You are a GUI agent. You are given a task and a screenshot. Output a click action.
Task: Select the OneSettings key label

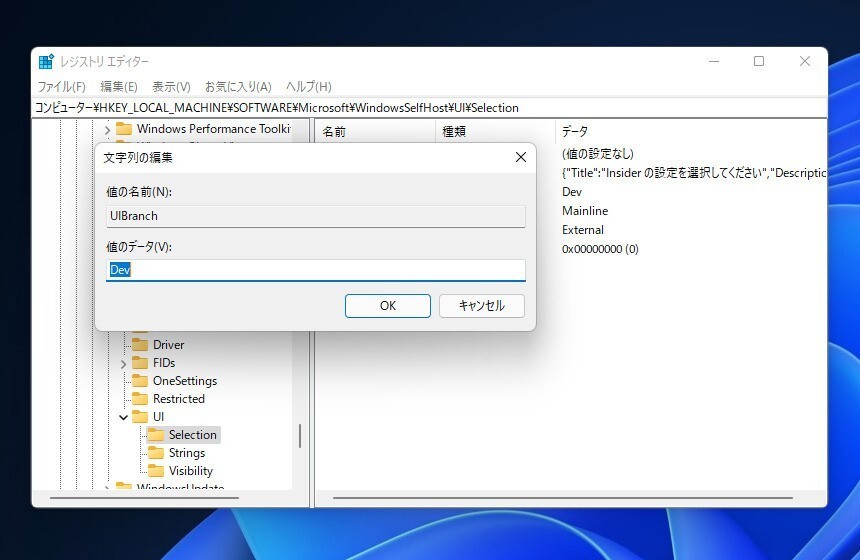point(185,381)
